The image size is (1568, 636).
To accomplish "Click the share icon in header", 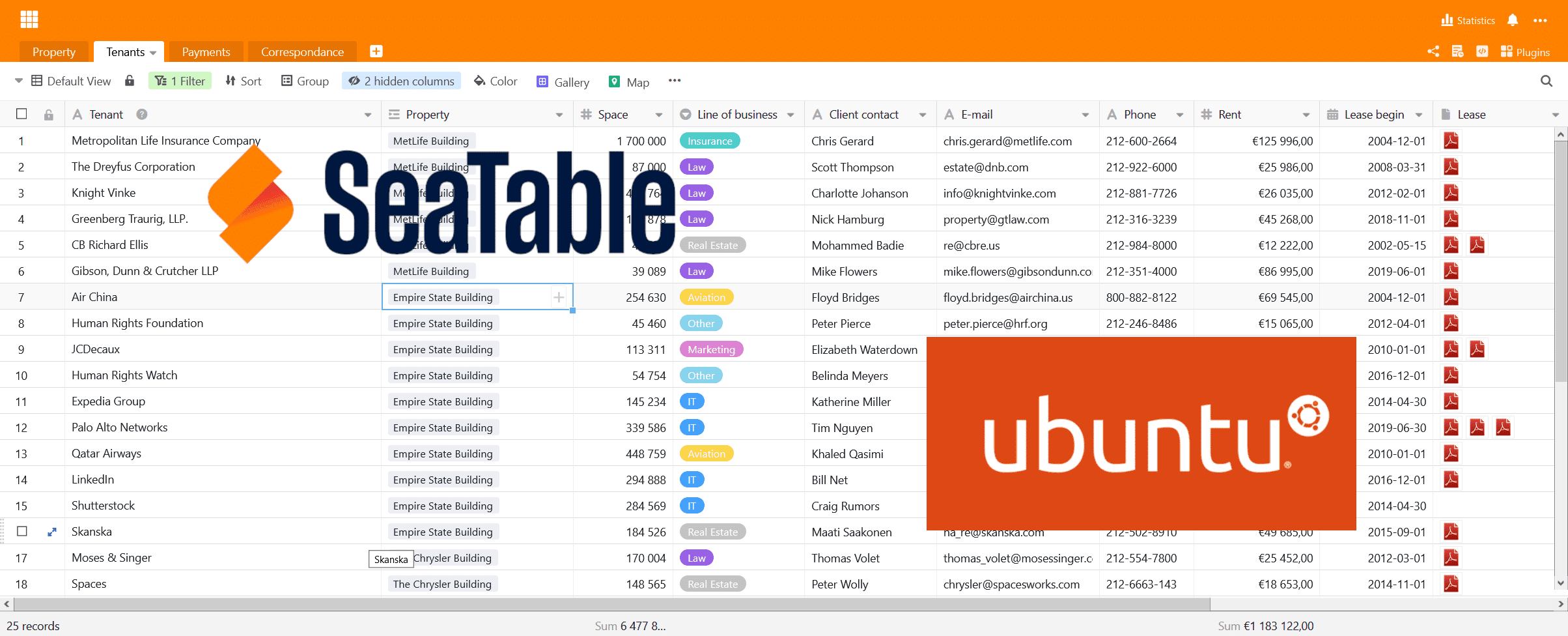I will tap(1433, 51).
